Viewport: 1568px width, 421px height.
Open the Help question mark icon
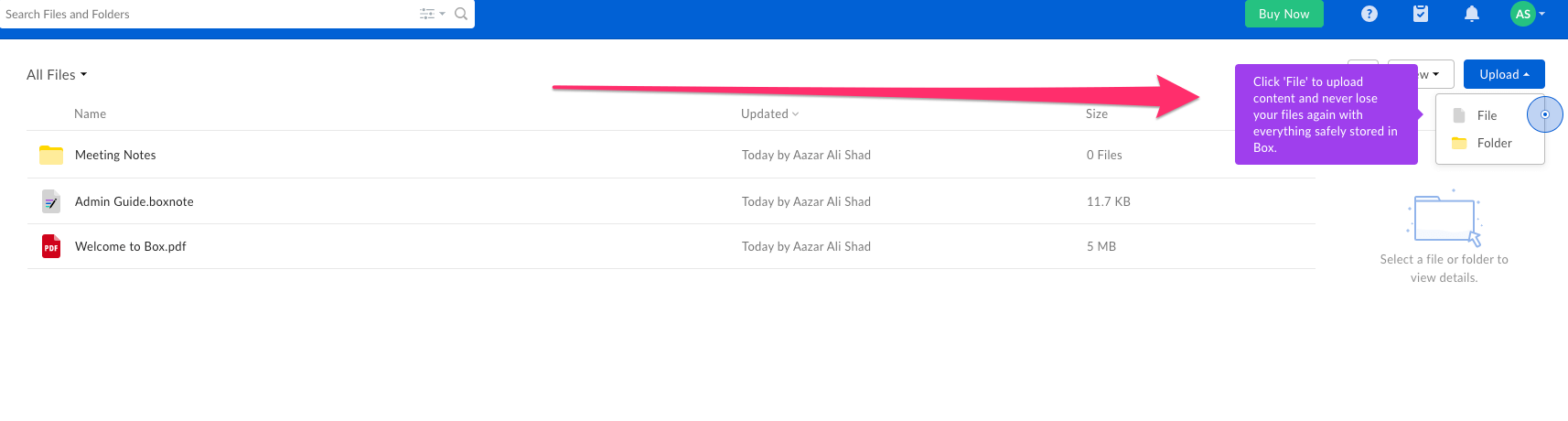(1369, 14)
